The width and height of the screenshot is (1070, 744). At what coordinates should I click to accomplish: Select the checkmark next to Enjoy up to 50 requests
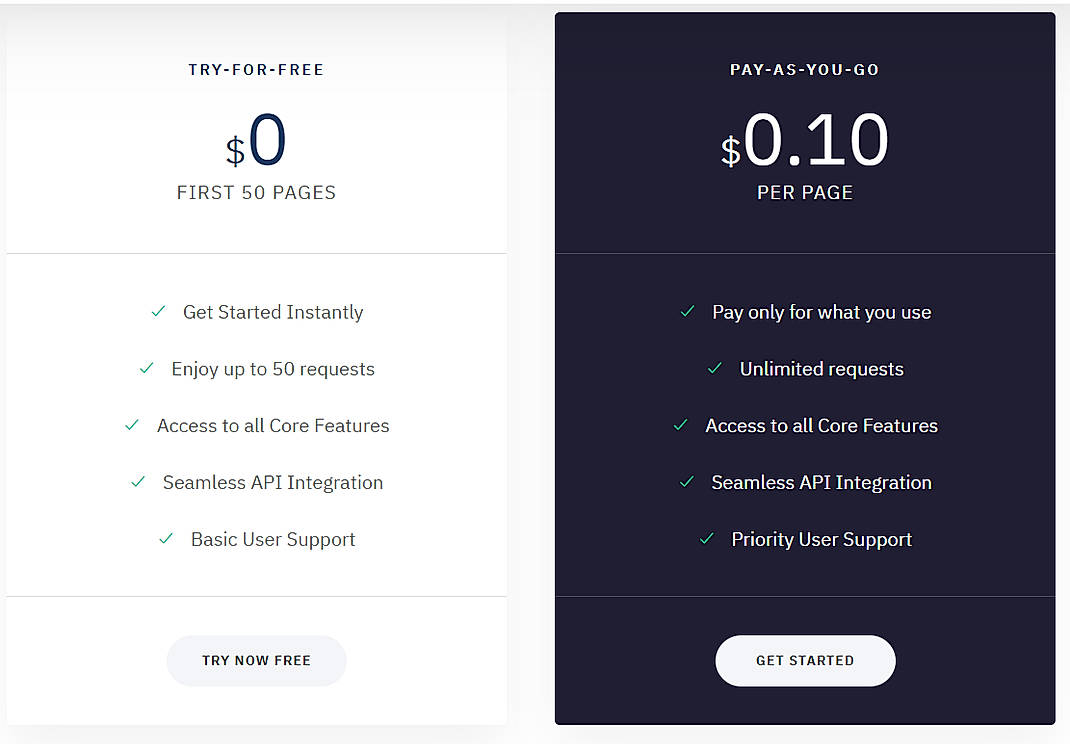[x=148, y=369]
